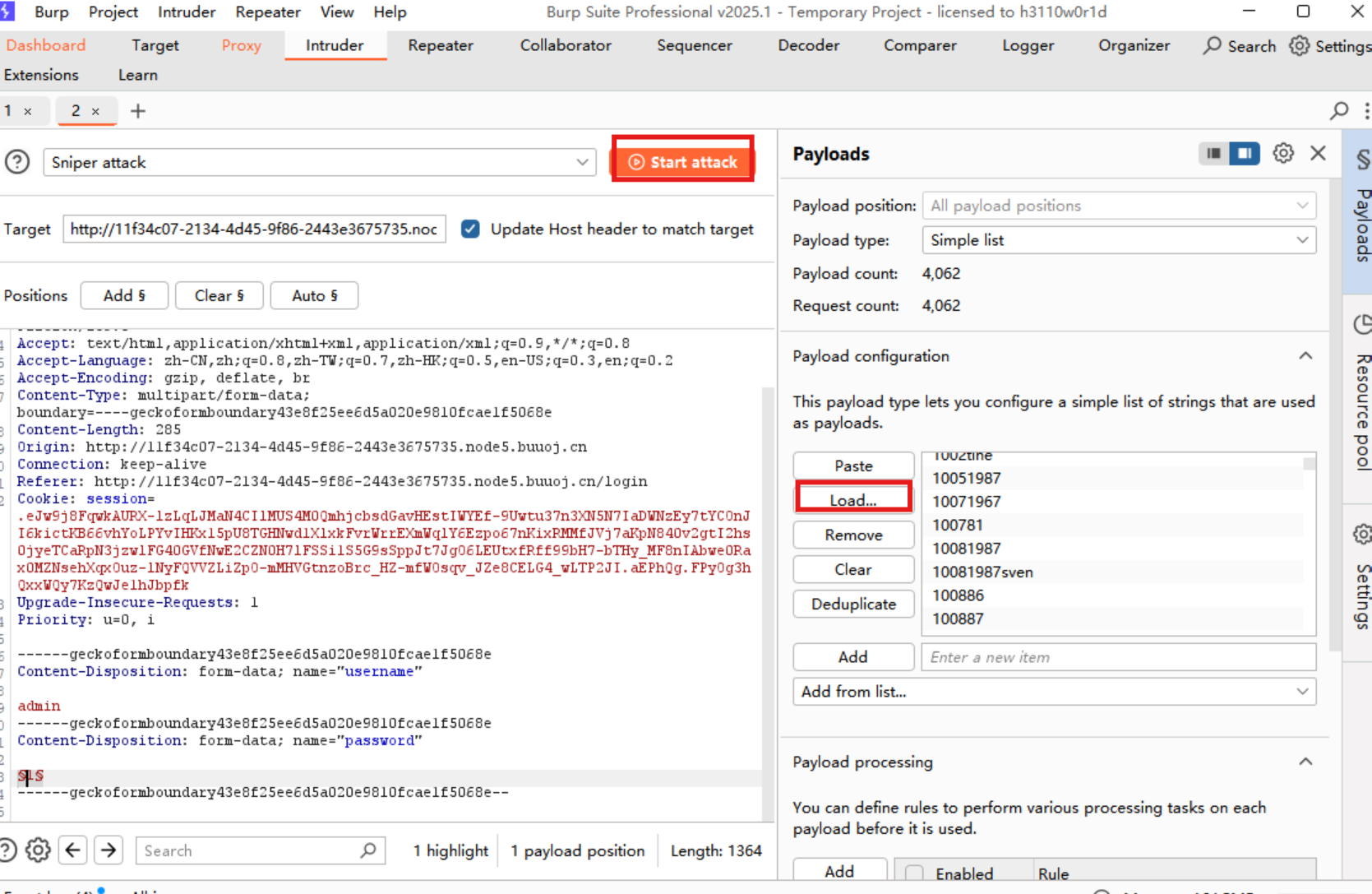1372x894 pixels.
Task: Click Add under Payload processing
Action: 839,871
